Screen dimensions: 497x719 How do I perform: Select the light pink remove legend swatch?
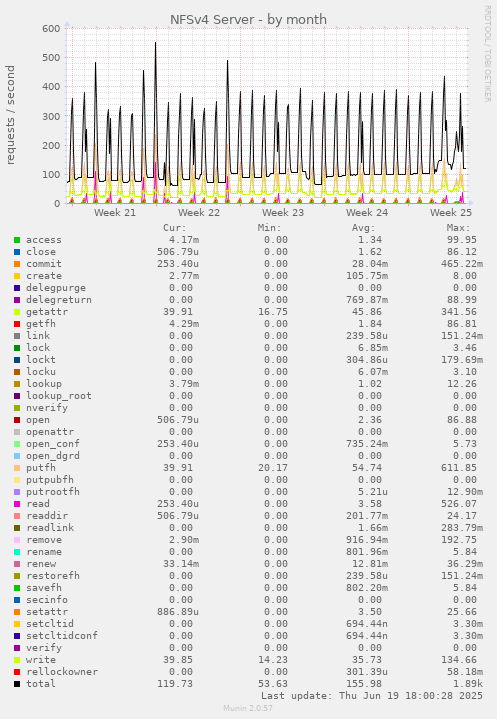[x=17, y=540]
